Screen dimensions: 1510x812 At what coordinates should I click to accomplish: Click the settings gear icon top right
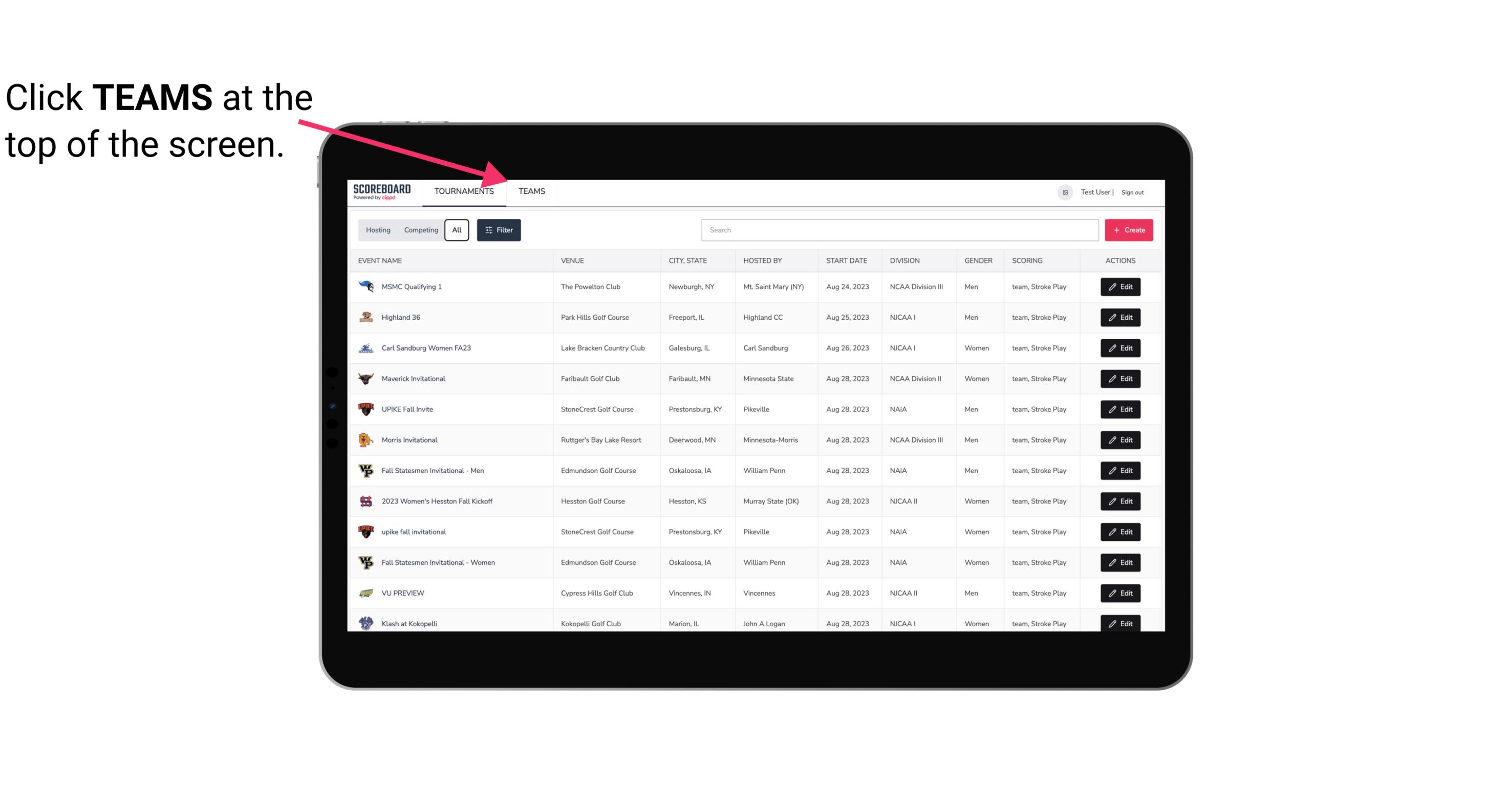point(1063,192)
